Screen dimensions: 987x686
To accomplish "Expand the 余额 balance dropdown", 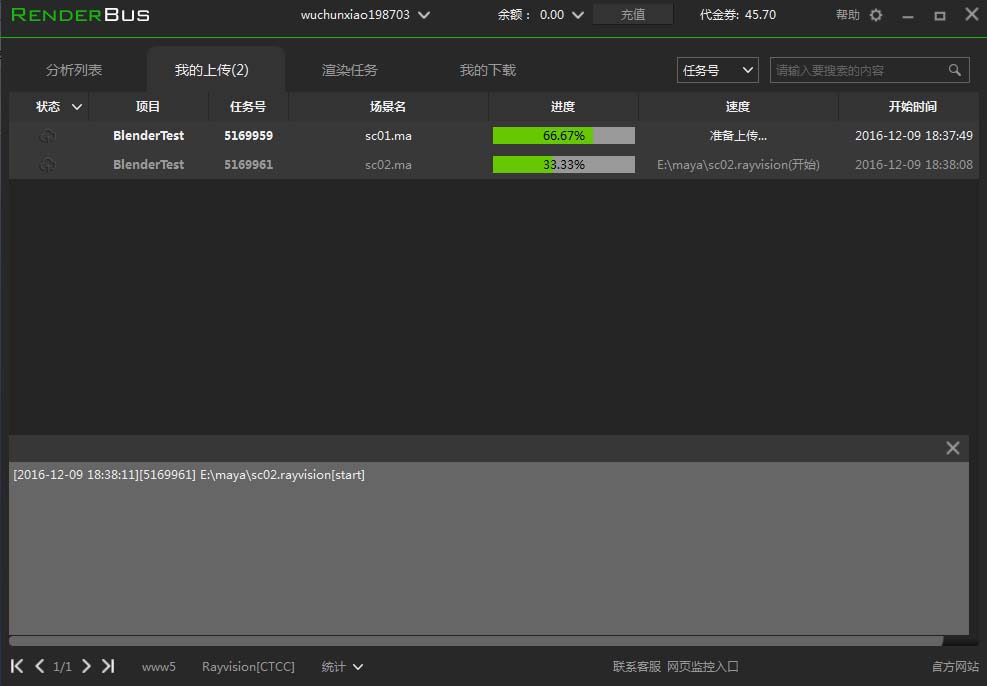I will click(578, 14).
